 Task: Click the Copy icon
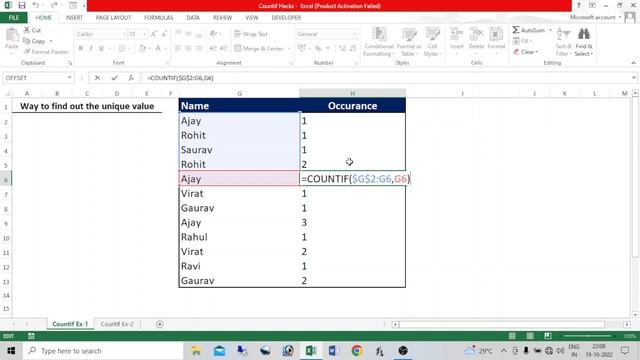[27, 41]
